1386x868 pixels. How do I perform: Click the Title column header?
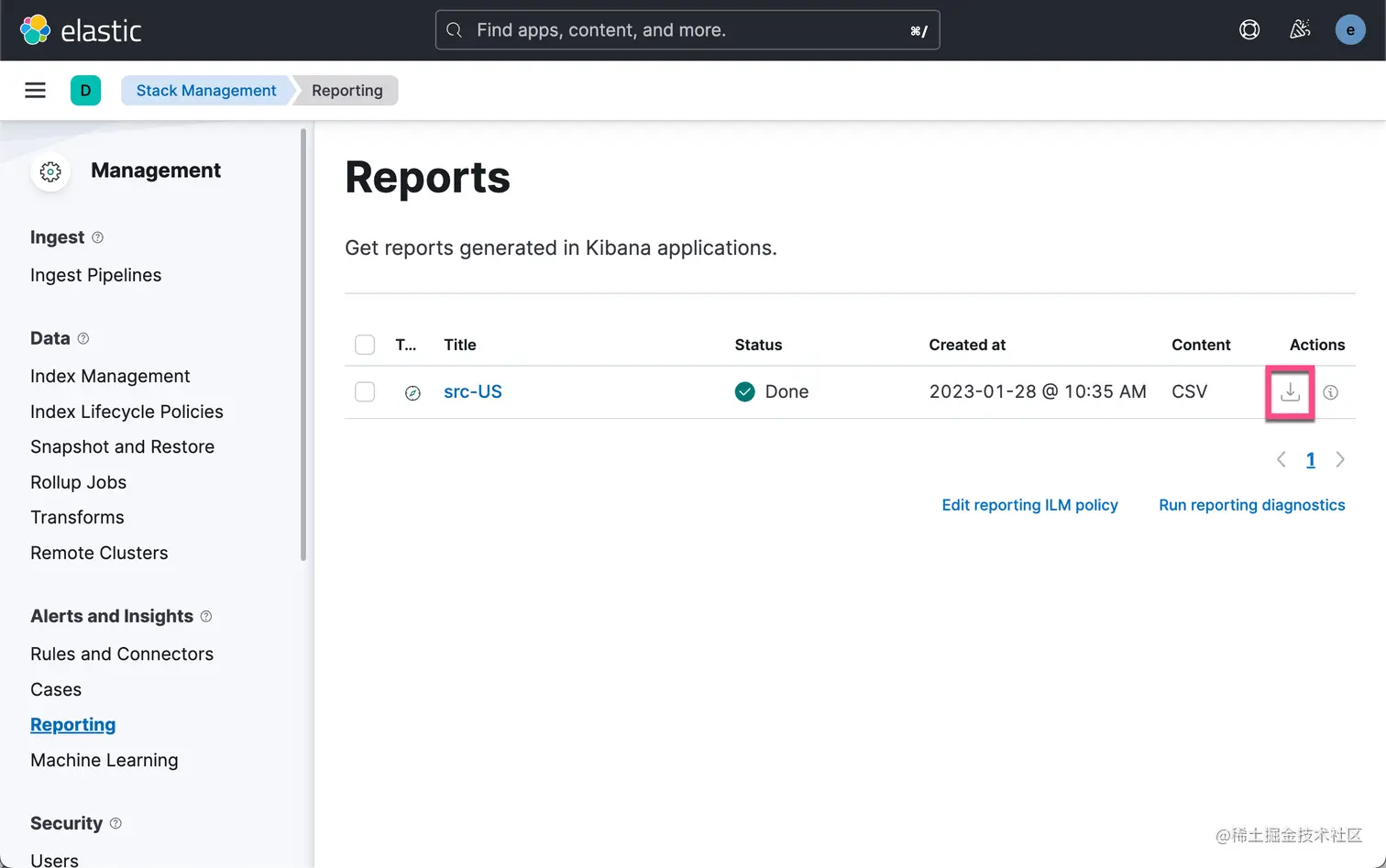pos(460,345)
